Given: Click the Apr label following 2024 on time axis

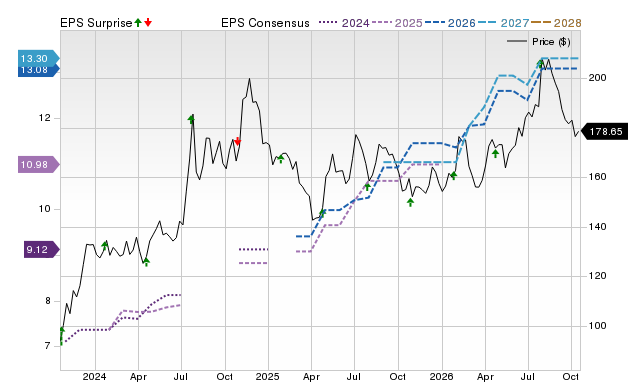Looking at the screenshot, I should 138,376.
